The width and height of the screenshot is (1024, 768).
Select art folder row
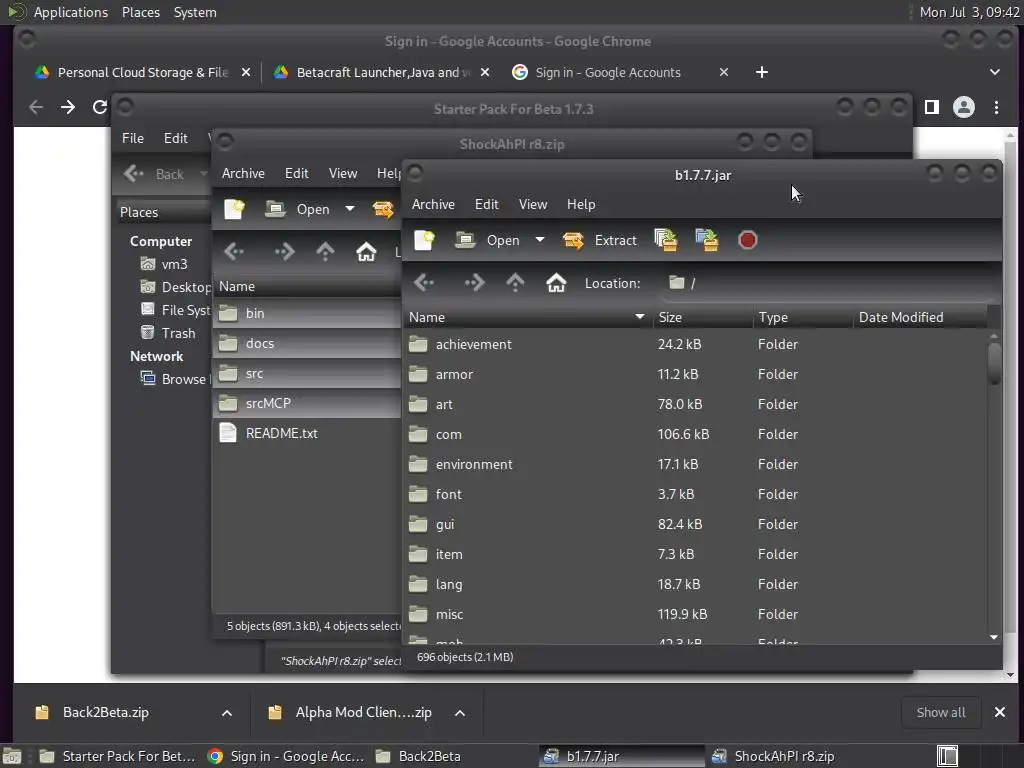[696, 404]
